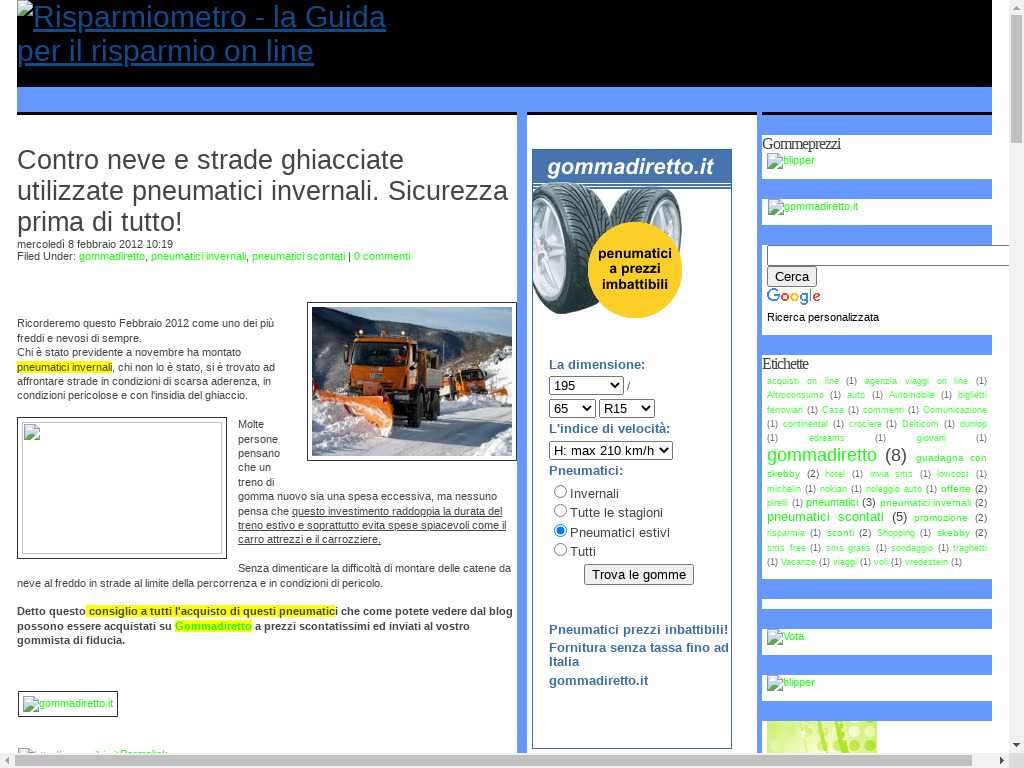
Task: Click the gommadiretto.it banner below the article
Action: (x=68, y=704)
